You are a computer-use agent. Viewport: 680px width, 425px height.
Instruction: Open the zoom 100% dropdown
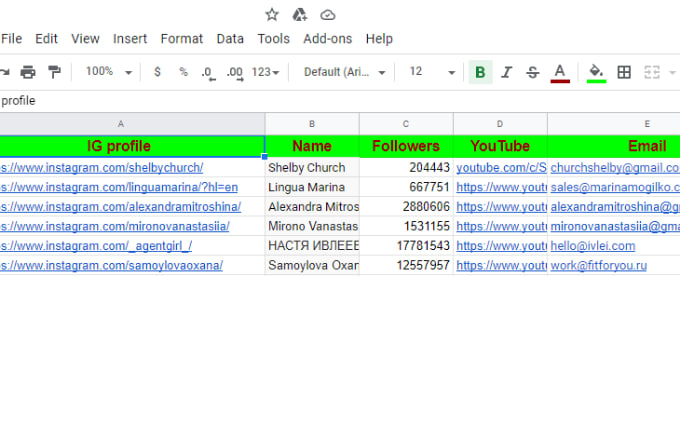108,72
